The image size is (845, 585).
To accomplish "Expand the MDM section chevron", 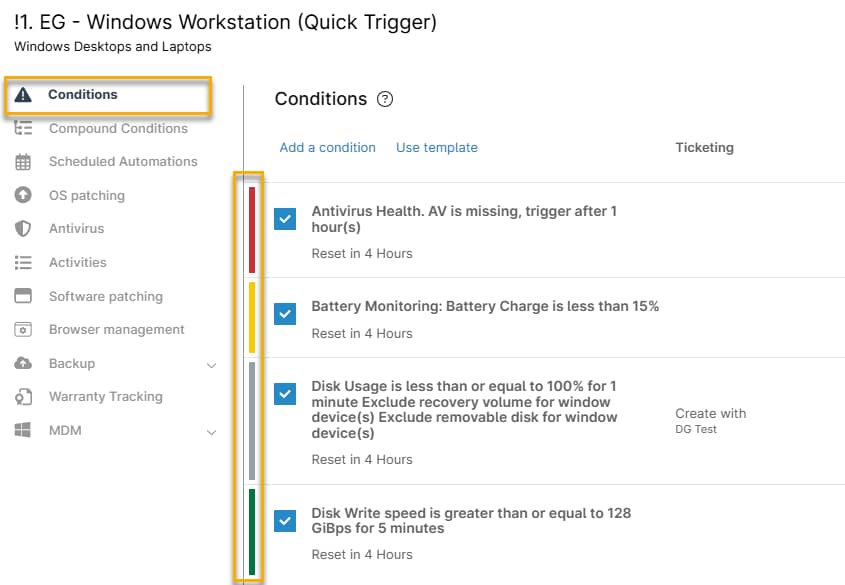I will [x=211, y=432].
